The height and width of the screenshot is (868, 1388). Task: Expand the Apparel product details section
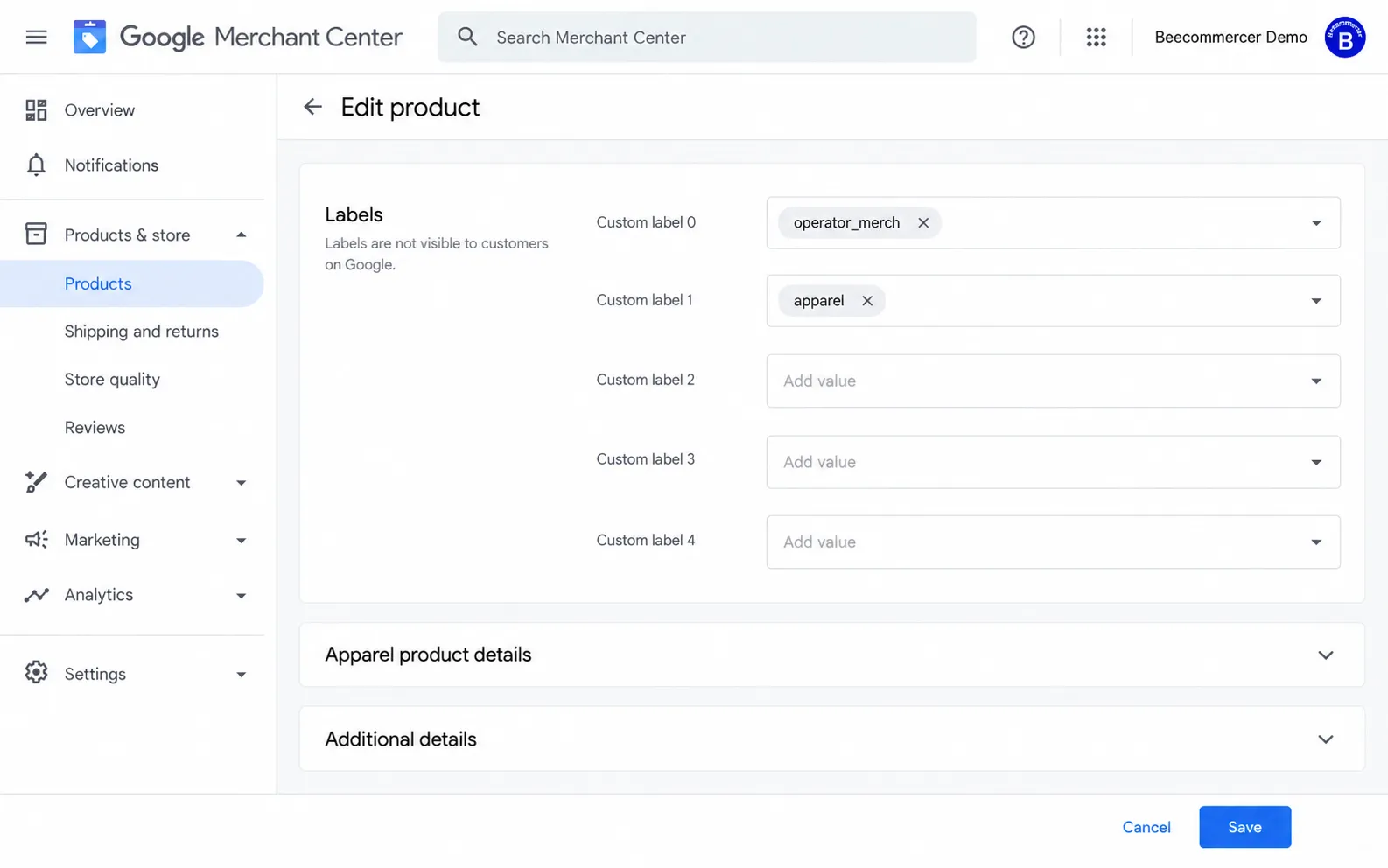(x=1326, y=654)
